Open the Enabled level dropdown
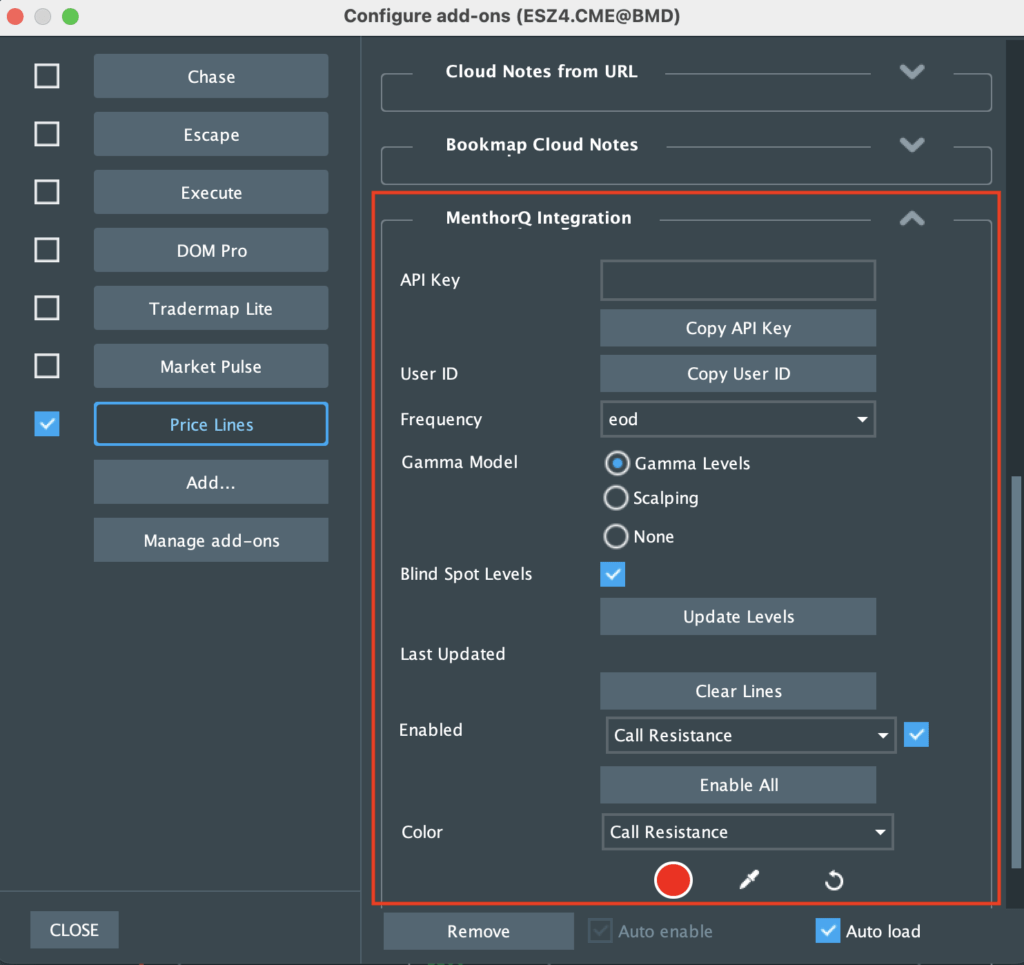Image resolution: width=1024 pixels, height=965 pixels. tap(750, 735)
